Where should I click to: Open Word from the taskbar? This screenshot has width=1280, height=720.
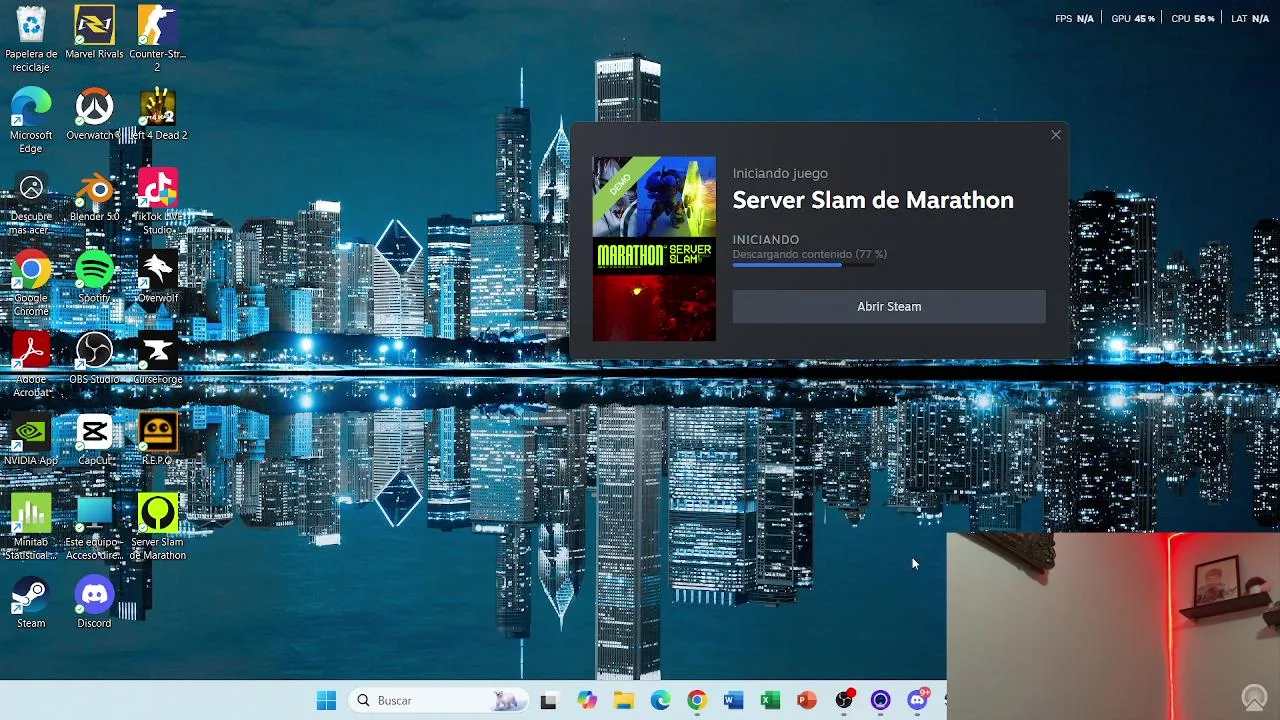[734, 701]
